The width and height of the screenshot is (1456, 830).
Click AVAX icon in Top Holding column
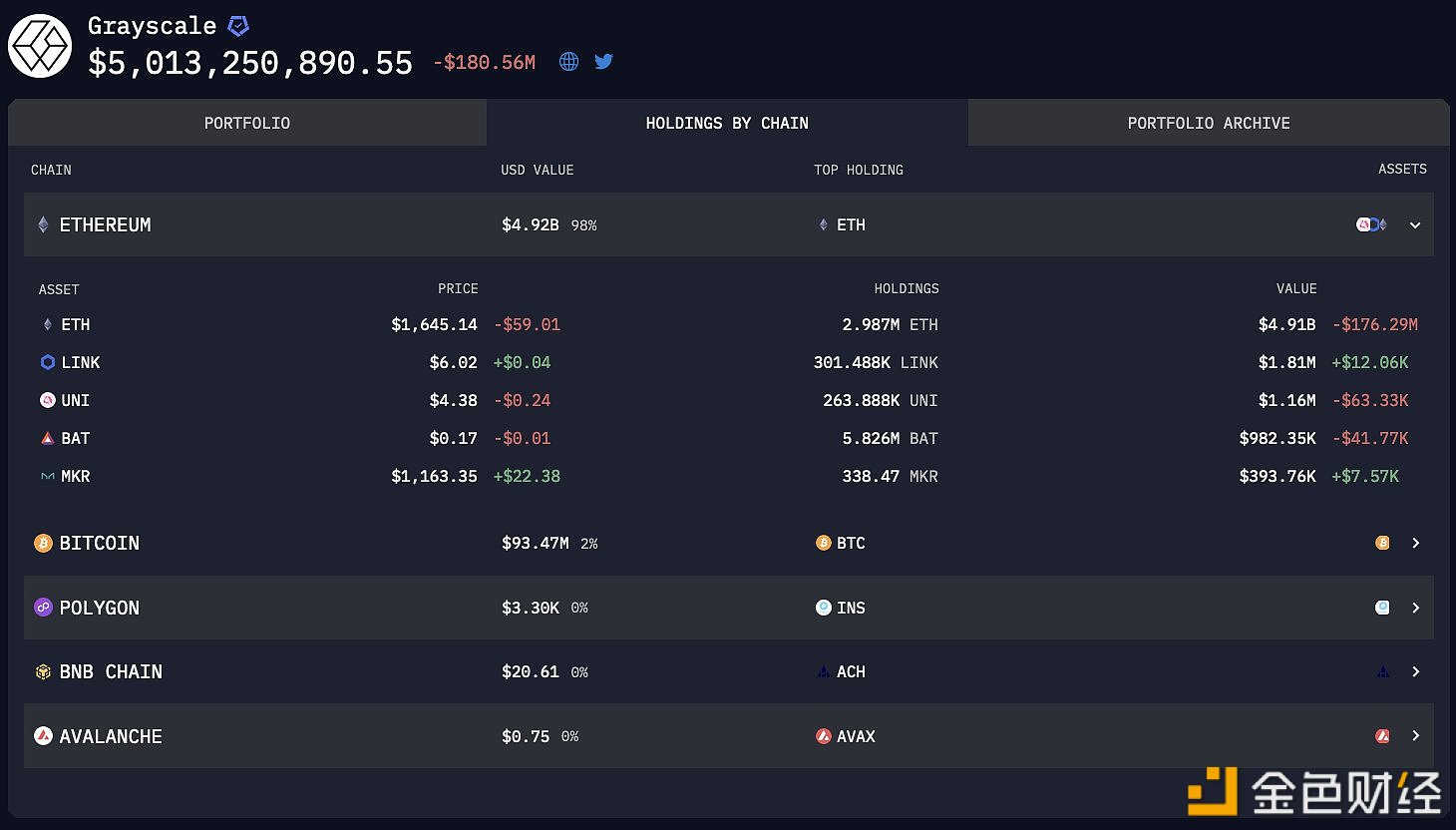[823, 736]
